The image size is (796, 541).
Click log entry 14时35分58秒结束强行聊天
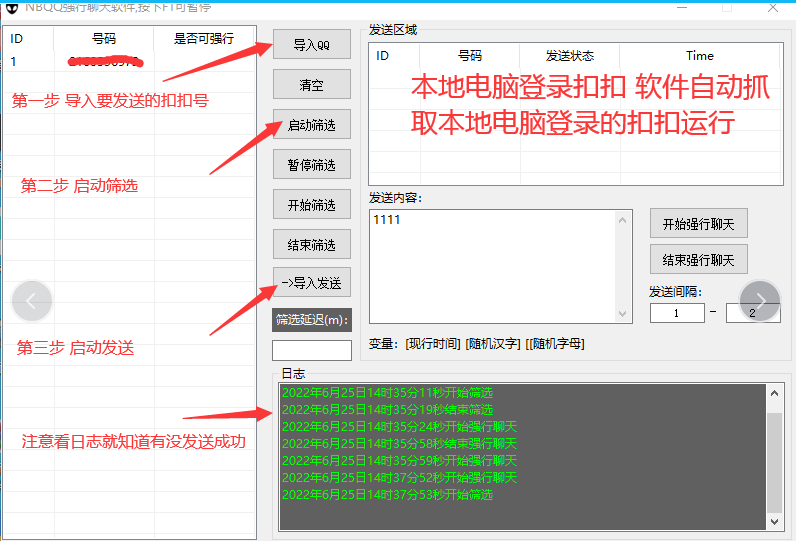tap(400, 444)
